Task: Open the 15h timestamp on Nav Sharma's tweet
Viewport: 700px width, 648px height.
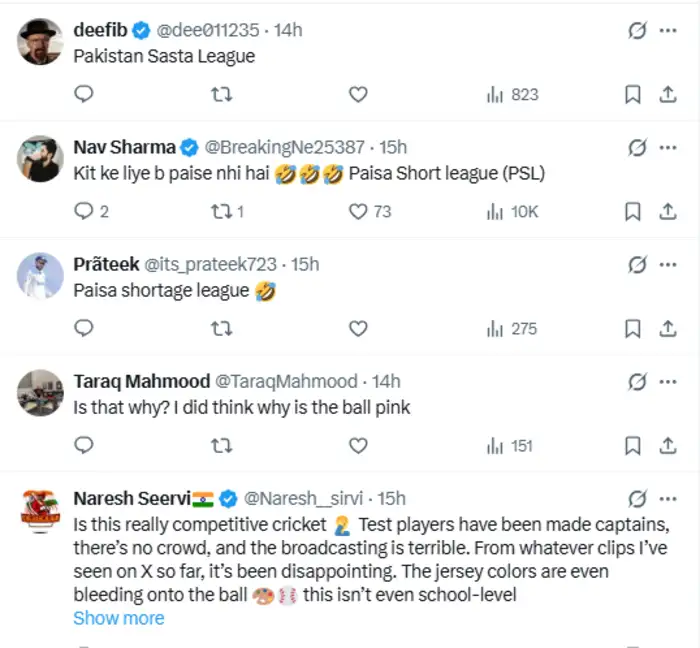Action: (x=393, y=147)
